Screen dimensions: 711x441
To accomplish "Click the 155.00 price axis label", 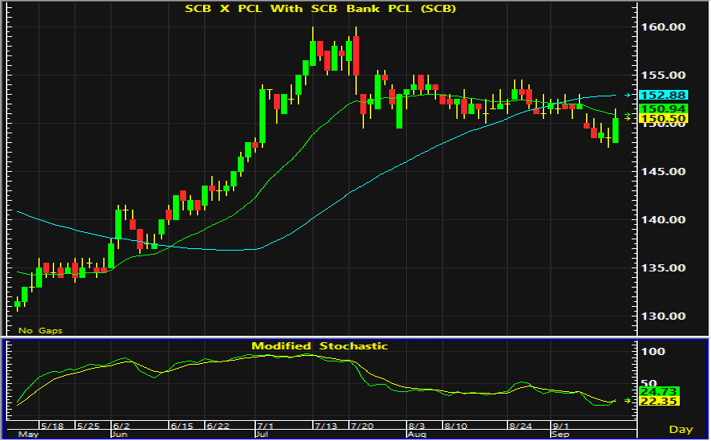I will tap(662, 75).
